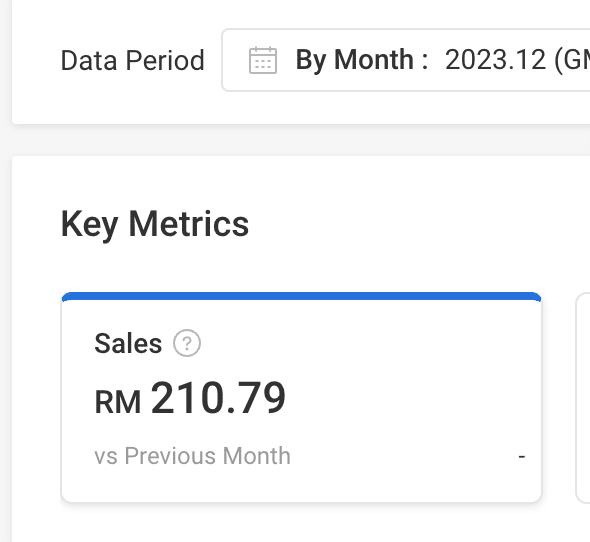Click the RM currency prefix
This screenshot has height=542, width=590.
[x=118, y=402]
